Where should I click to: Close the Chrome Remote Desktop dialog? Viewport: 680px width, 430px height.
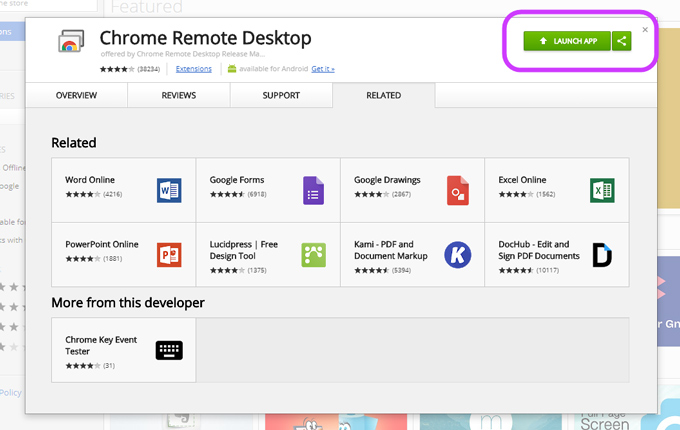tap(645, 29)
